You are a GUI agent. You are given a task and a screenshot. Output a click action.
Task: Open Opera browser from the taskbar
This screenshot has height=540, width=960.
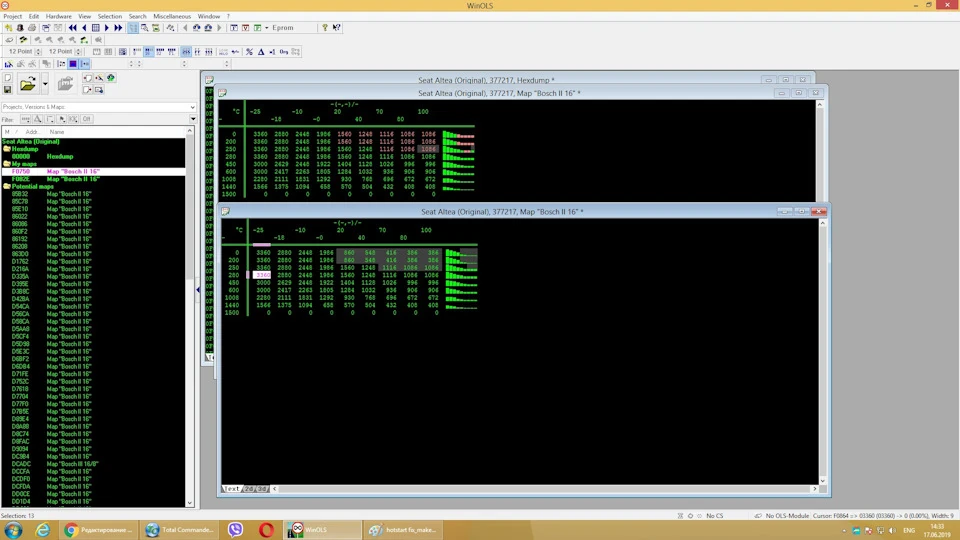pos(266,530)
